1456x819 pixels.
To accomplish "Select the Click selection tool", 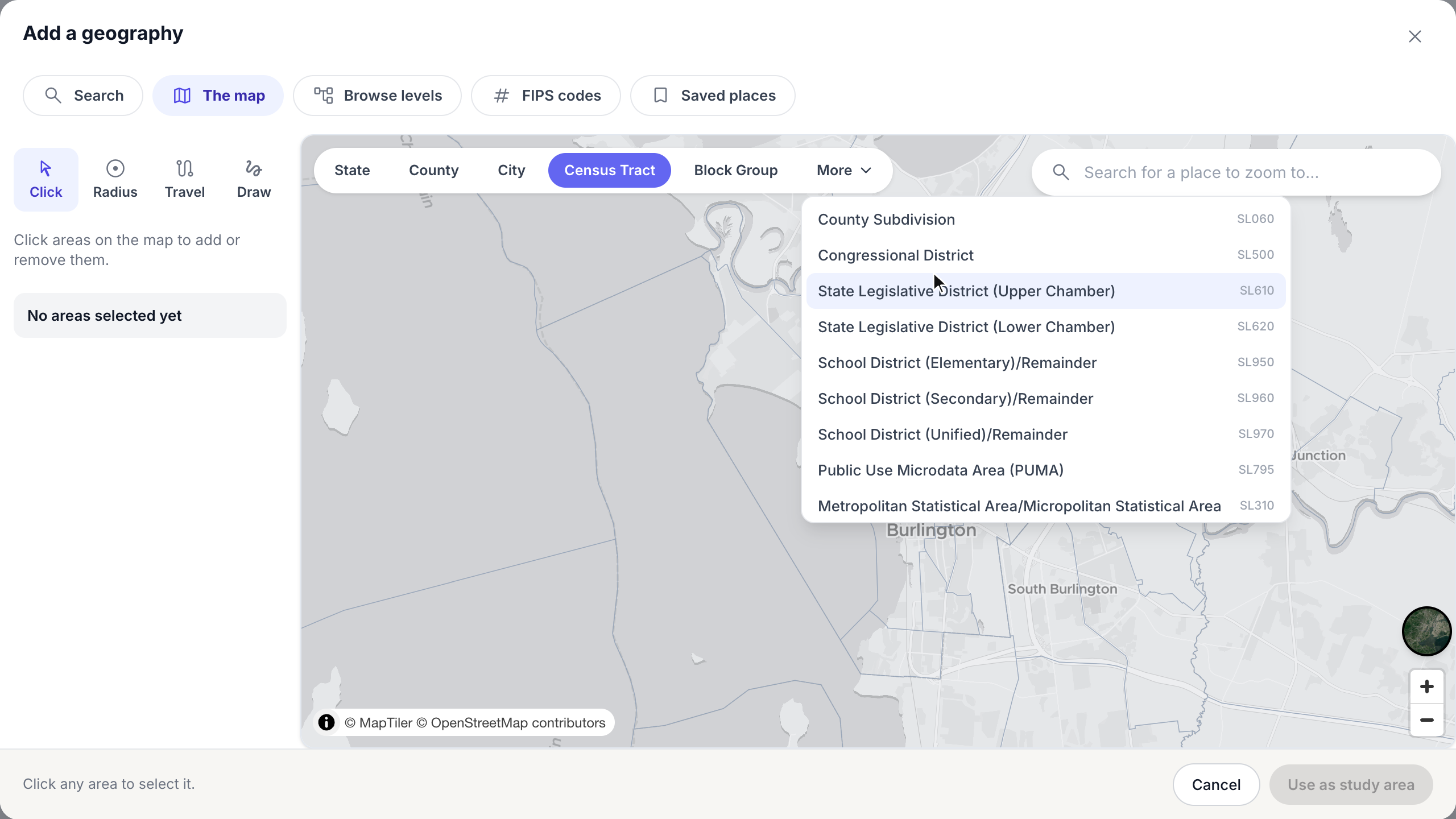I will pos(45,180).
